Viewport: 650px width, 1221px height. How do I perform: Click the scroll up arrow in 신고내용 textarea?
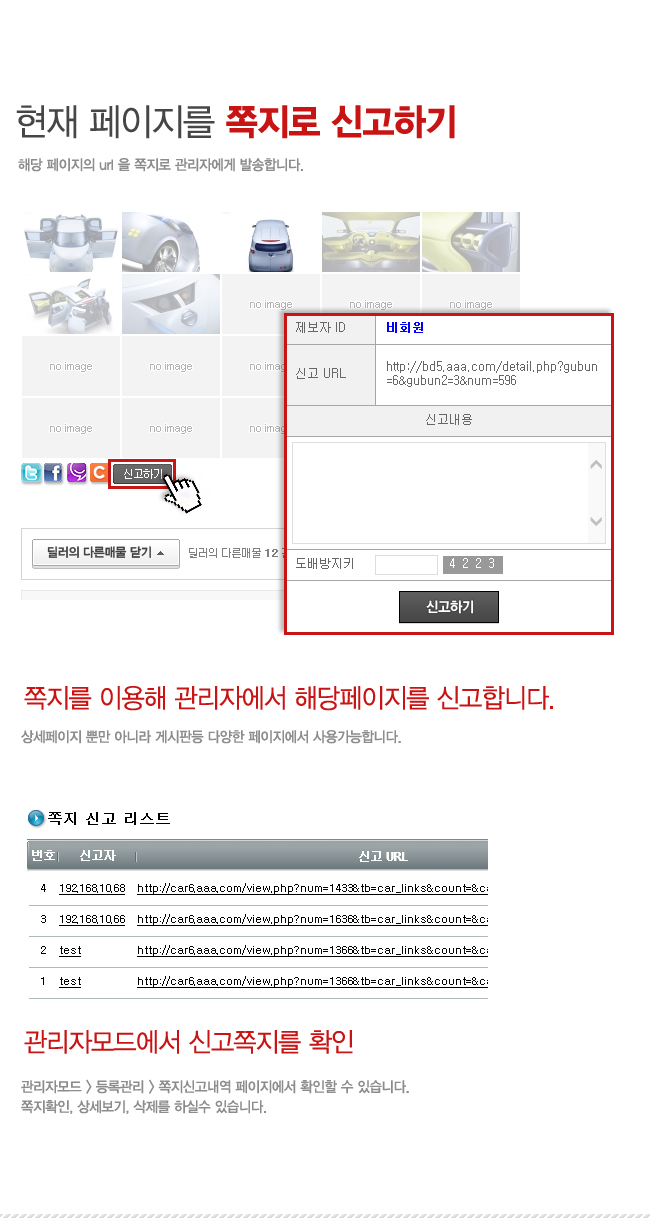(596, 464)
